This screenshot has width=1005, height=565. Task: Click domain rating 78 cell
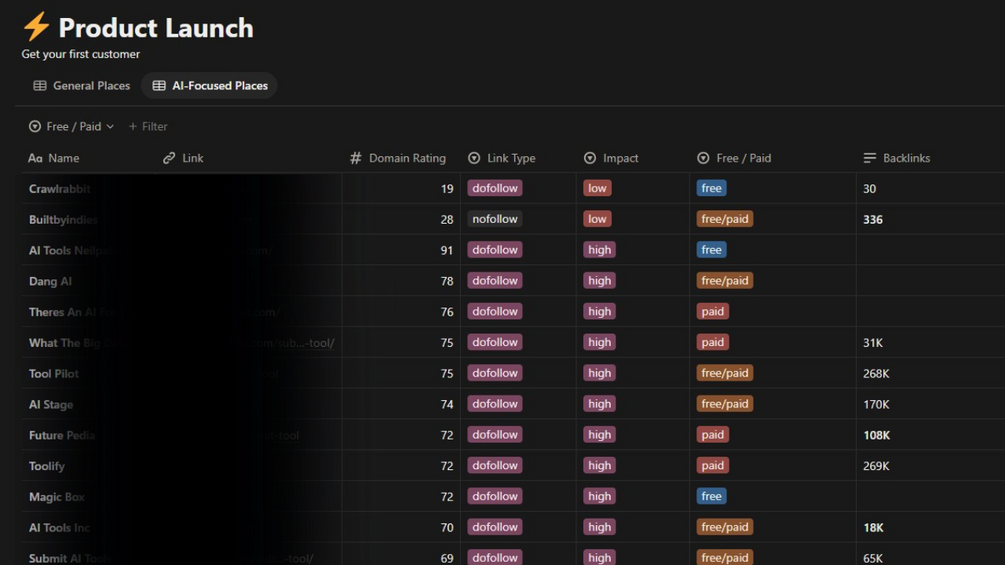pos(401,281)
